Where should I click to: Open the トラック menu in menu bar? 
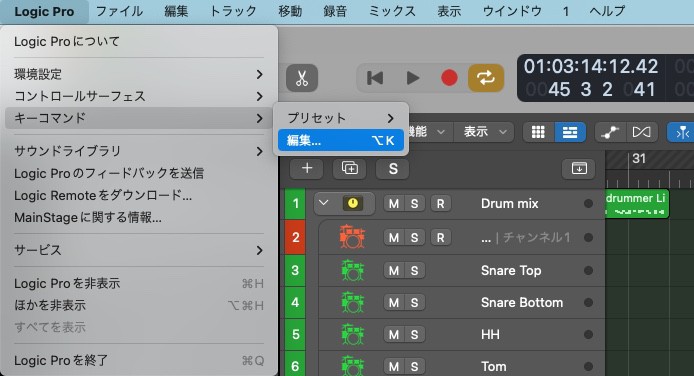(x=233, y=11)
